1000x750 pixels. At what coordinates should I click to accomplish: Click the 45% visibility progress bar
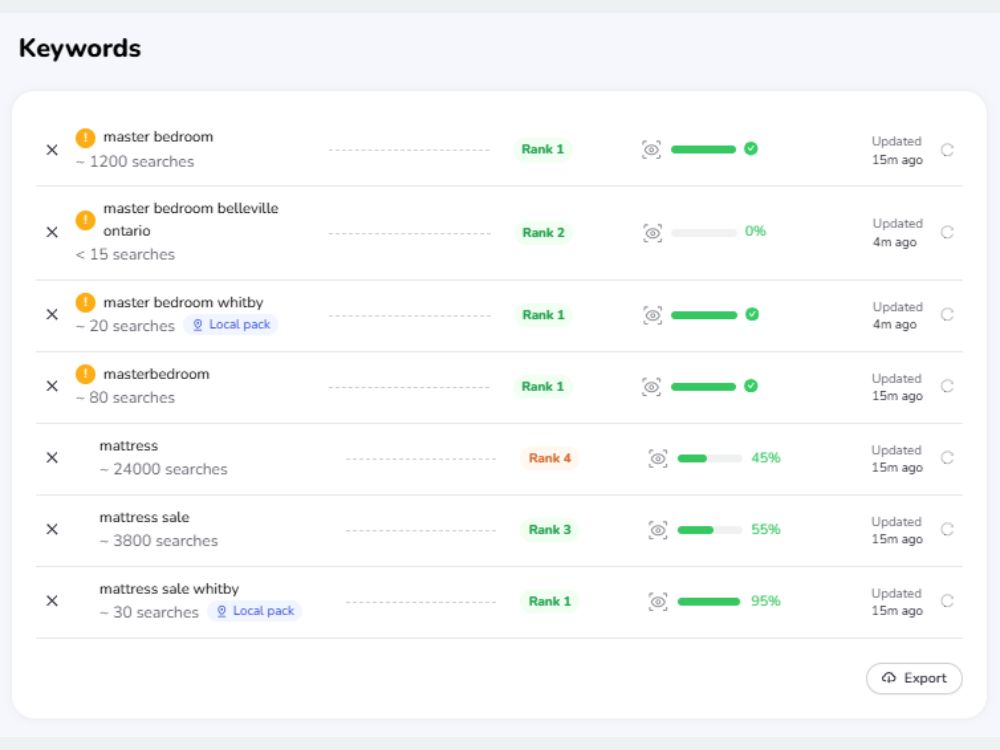pyautogui.click(x=709, y=458)
